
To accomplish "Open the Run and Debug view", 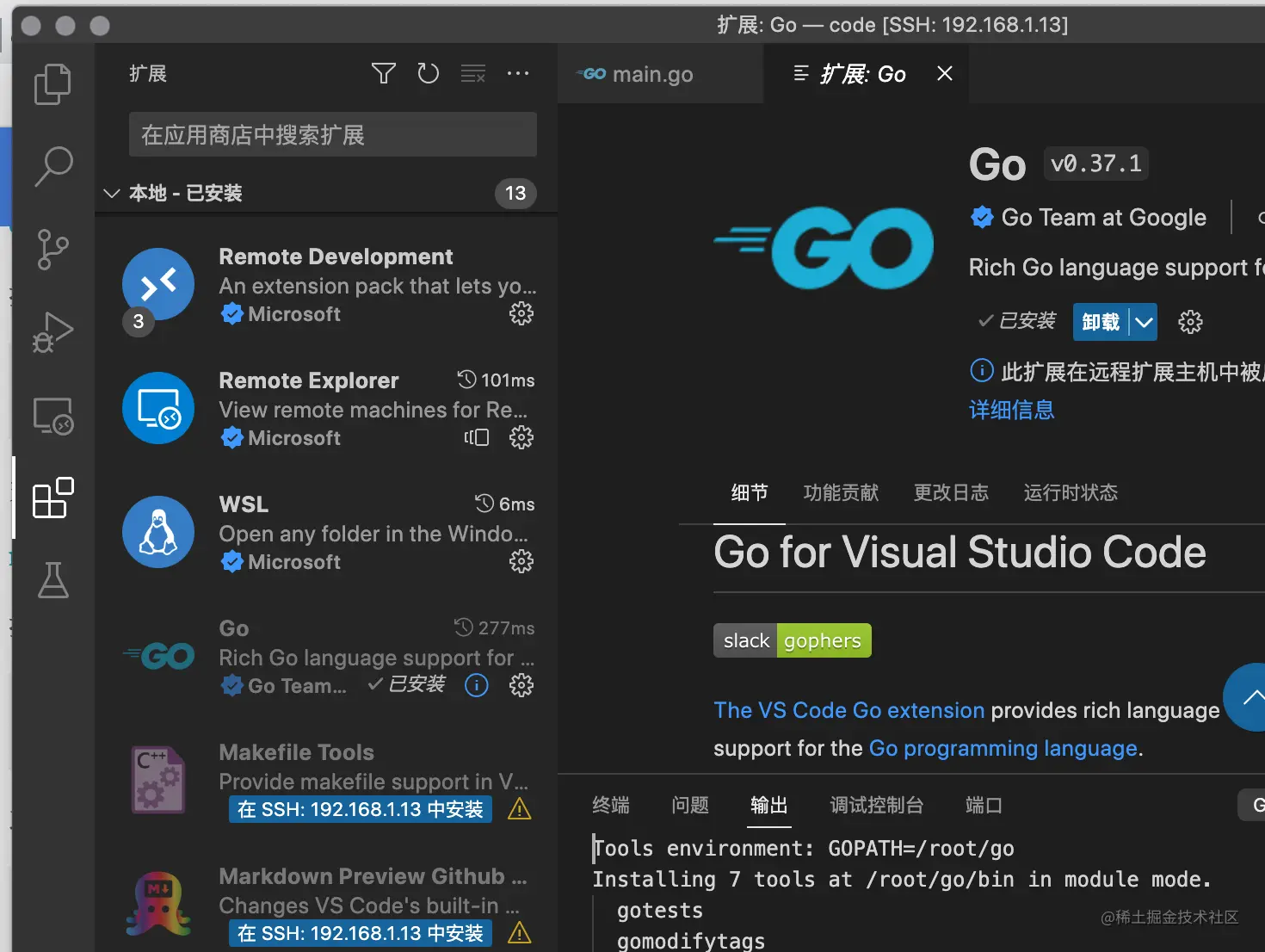I will 52,332.
